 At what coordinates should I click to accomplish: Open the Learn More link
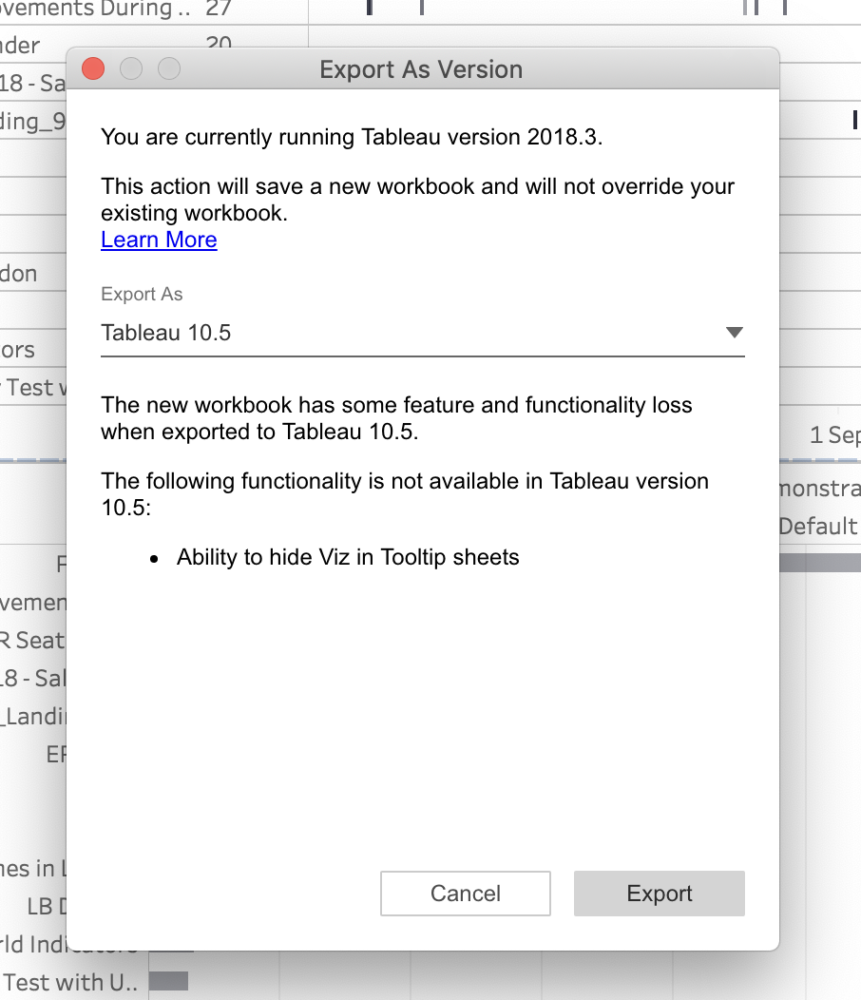pyautogui.click(x=159, y=240)
